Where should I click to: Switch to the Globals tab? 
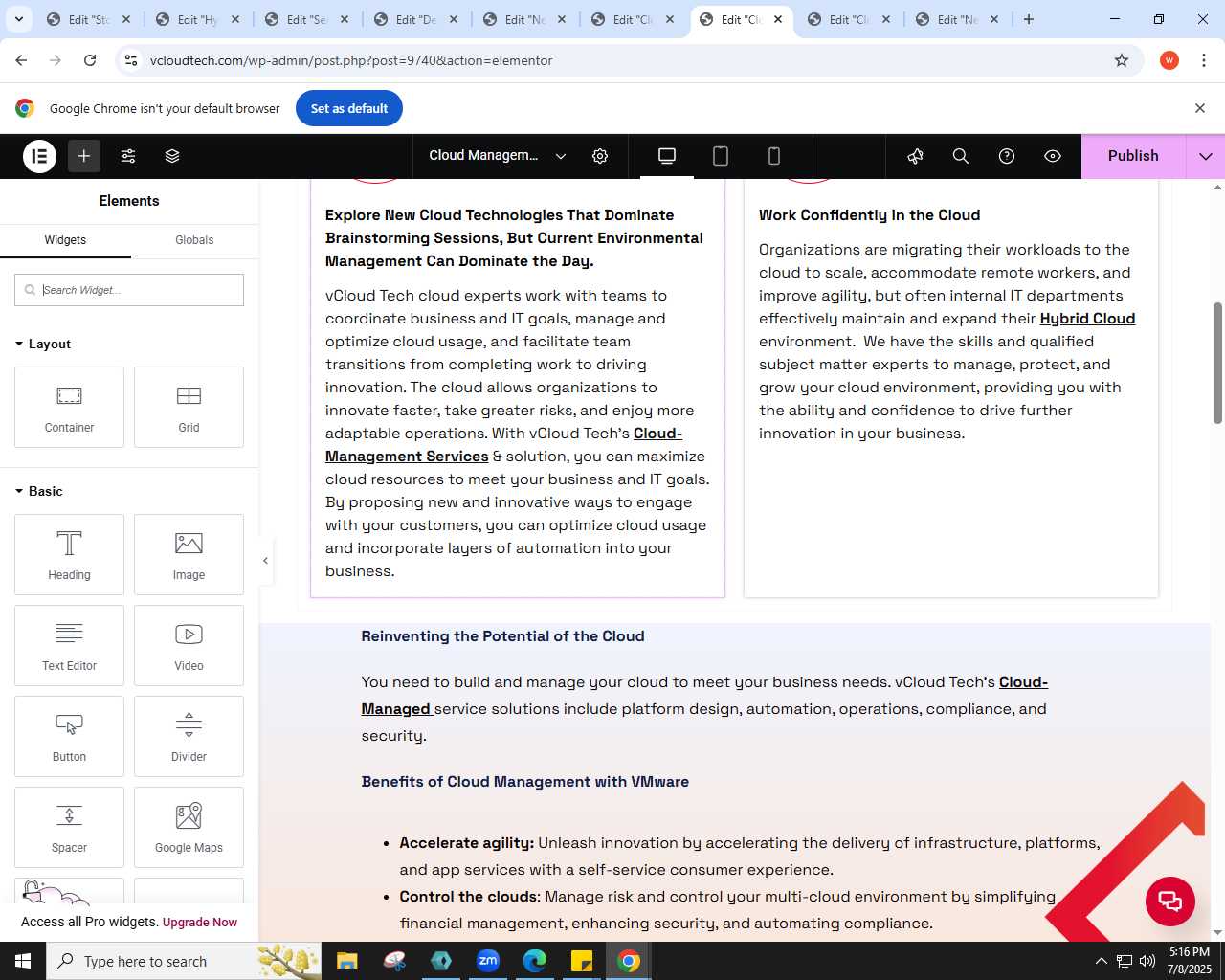click(x=194, y=240)
